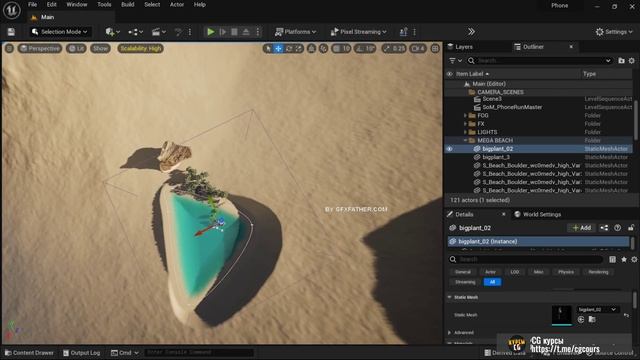Open the Settings dropdown
640x360 pixels.
[x=613, y=32]
